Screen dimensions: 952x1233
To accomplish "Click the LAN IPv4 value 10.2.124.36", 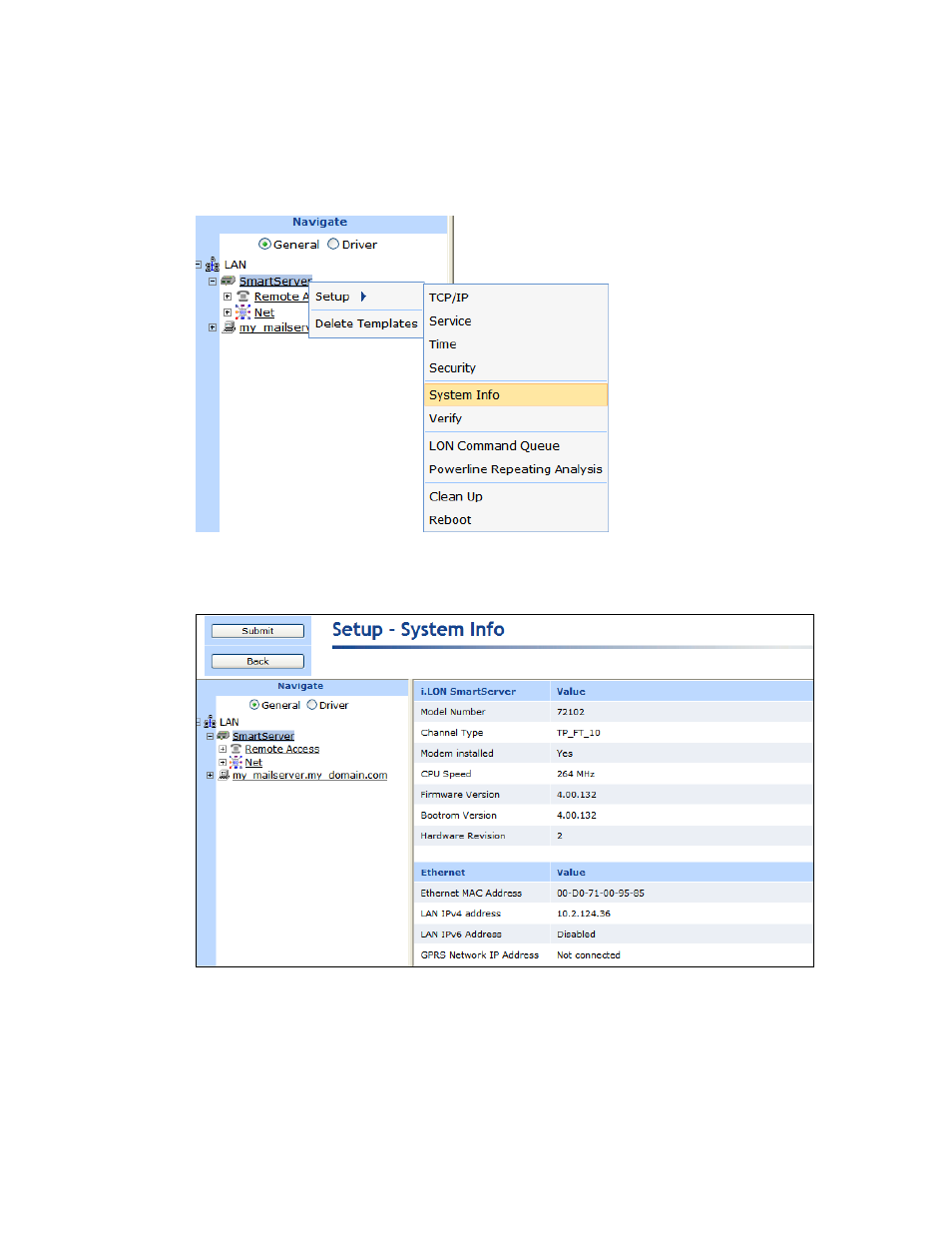I will coord(584,914).
